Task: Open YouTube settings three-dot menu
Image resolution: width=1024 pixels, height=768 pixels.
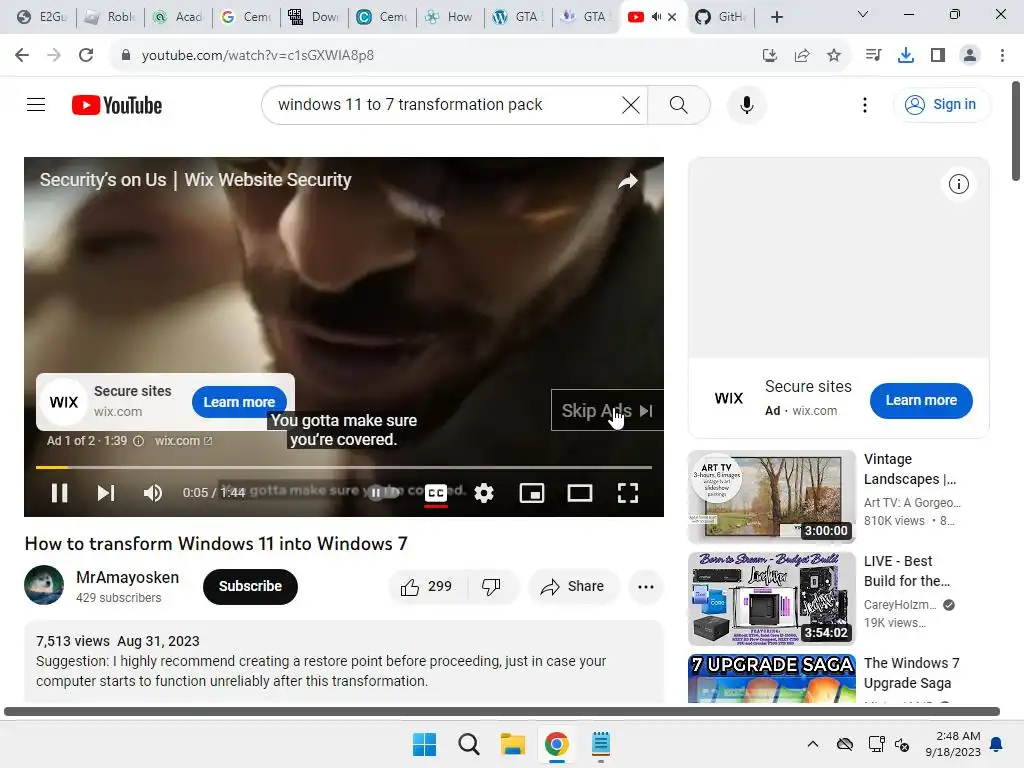Action: 865,104
